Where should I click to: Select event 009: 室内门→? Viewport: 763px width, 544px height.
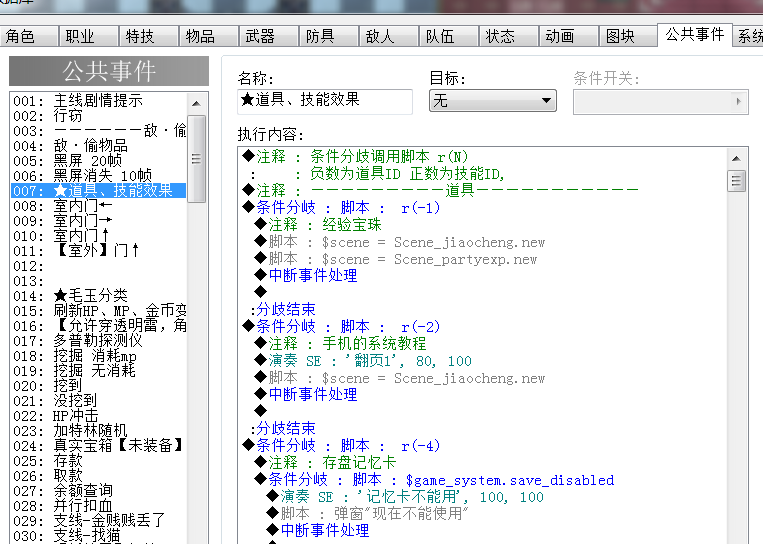99,221
